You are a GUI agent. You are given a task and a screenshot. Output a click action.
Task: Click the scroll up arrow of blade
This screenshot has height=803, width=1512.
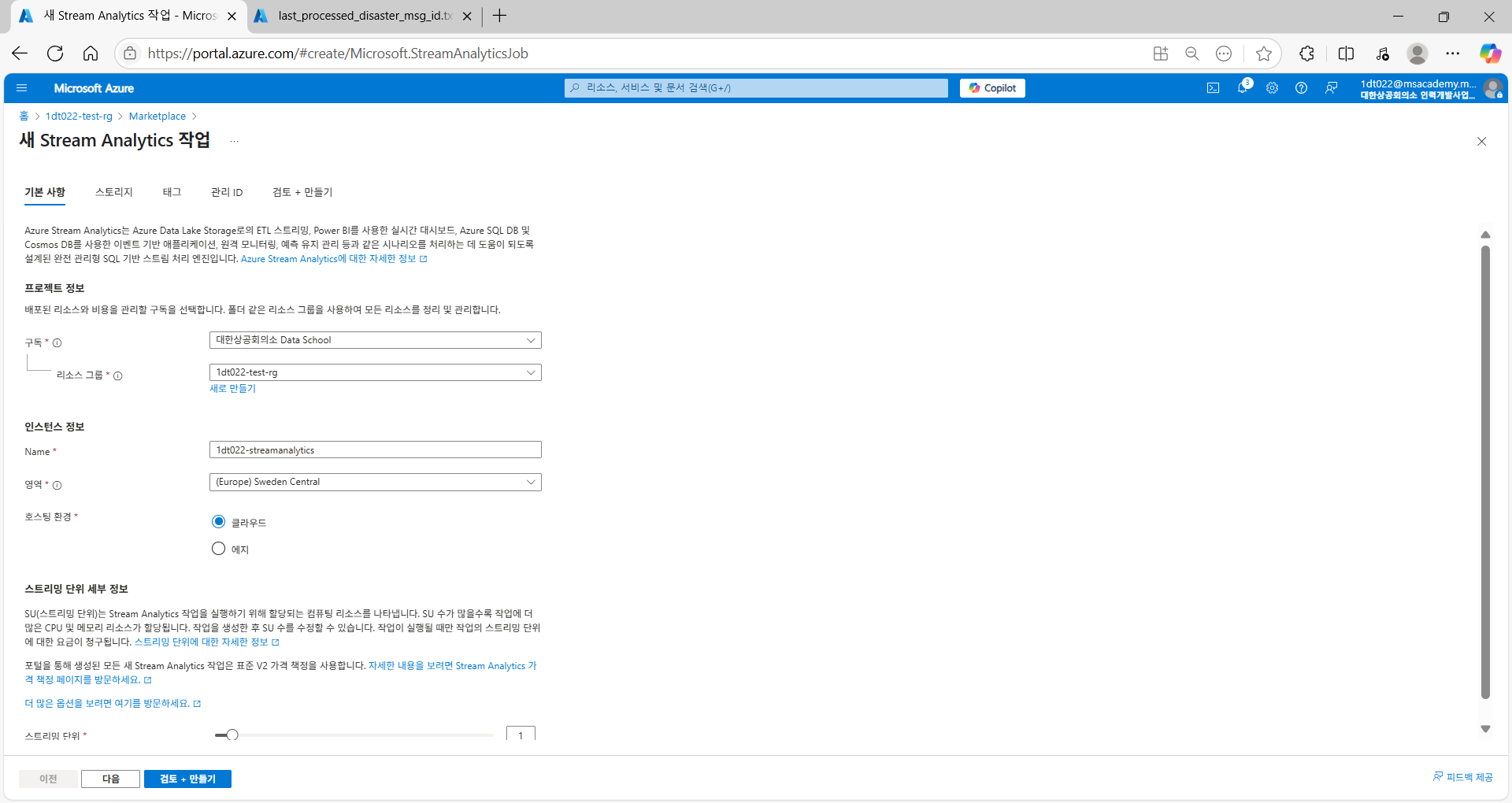[x=1485, y=235]
